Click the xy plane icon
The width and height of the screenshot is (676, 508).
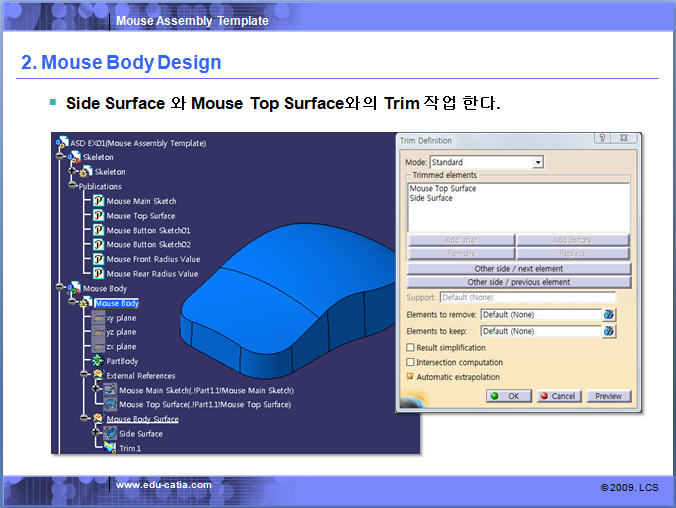(98, 318)
